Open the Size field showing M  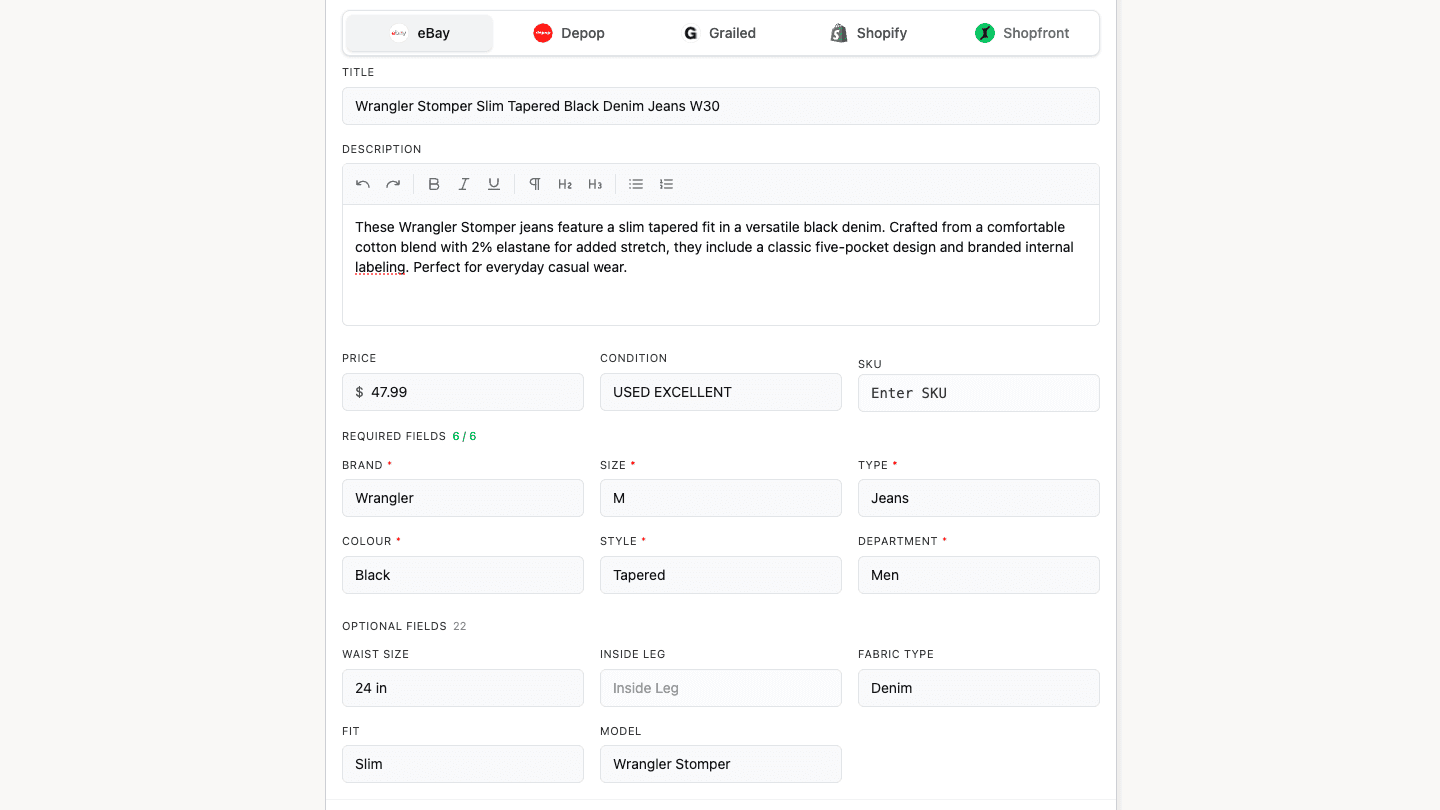(721, 498)
